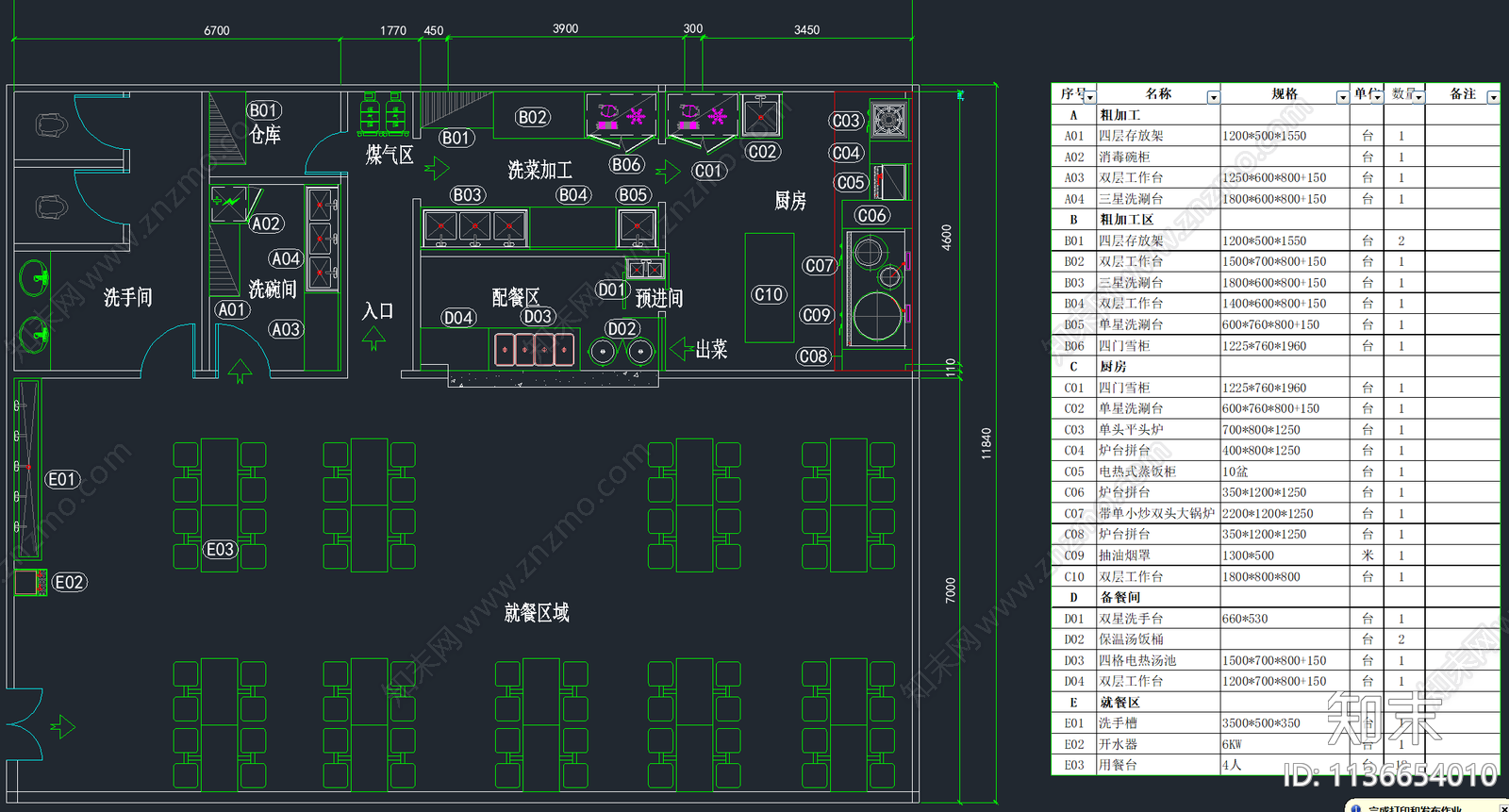Select the C10 tag in the floor plan

769,295
